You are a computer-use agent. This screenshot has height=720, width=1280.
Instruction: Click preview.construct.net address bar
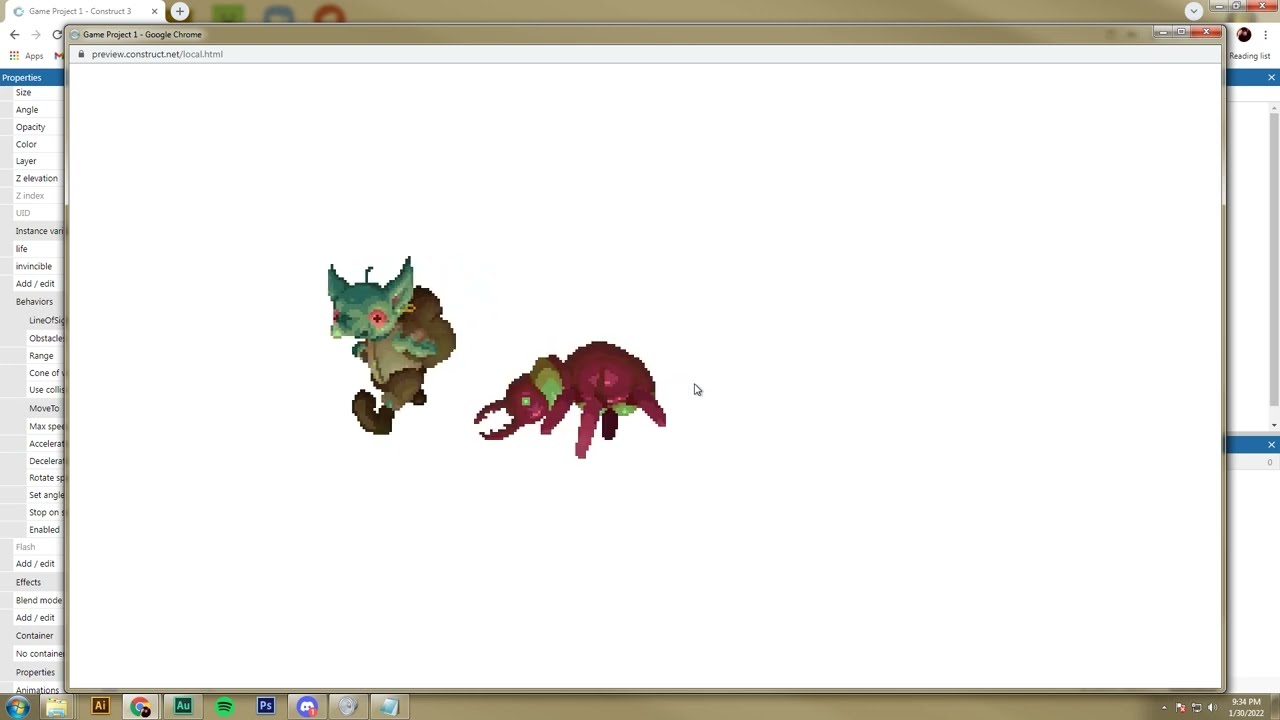[157, 54]
